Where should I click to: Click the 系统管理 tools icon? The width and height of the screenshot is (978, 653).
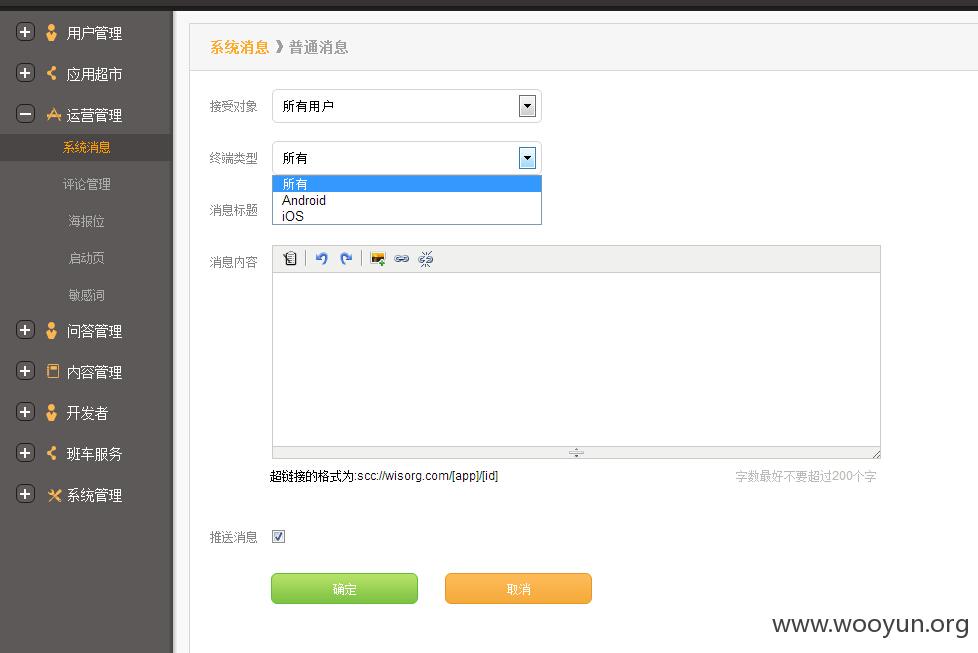click(54, 495)
